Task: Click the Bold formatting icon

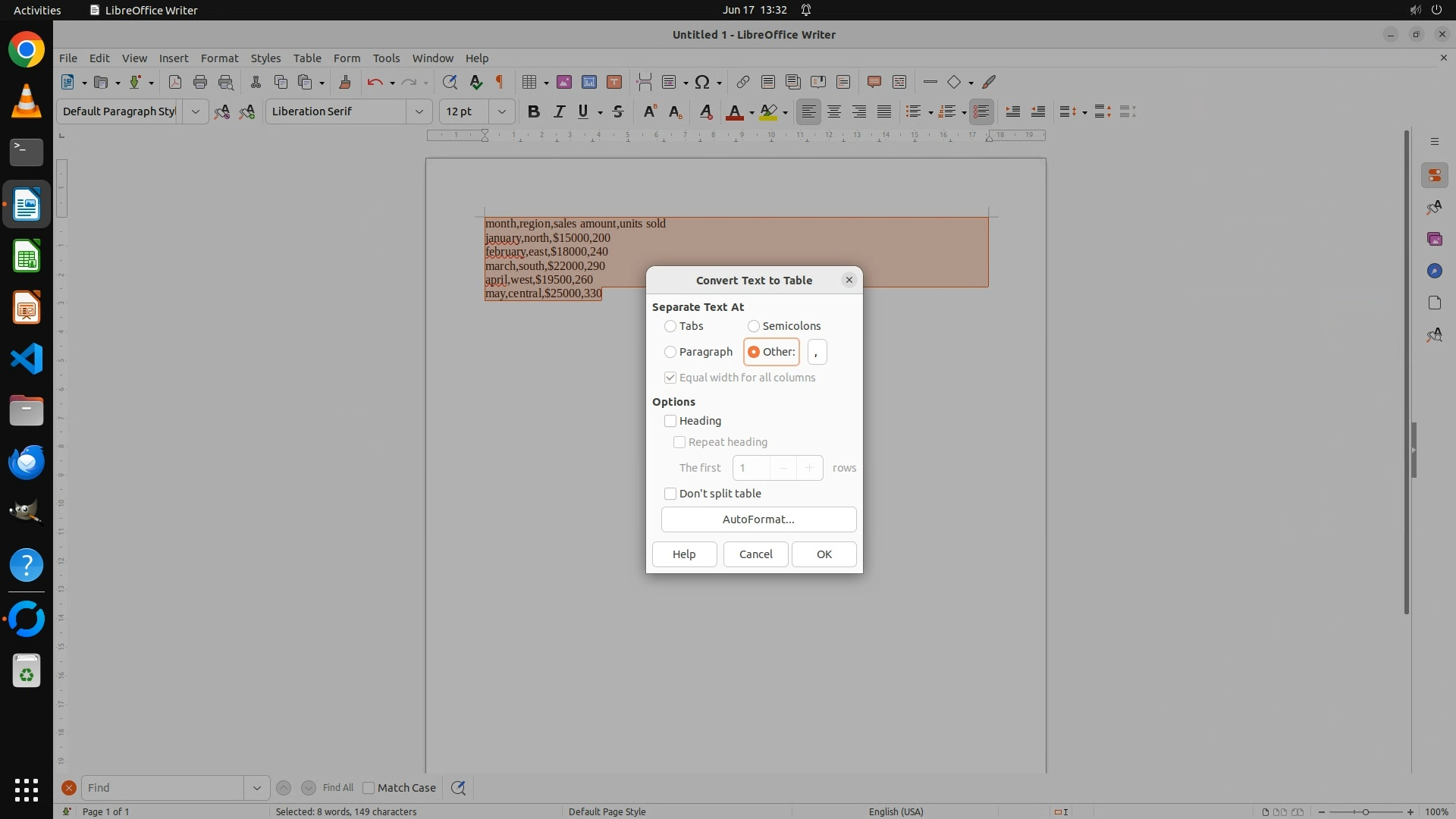Action: (x=534, y=111)
